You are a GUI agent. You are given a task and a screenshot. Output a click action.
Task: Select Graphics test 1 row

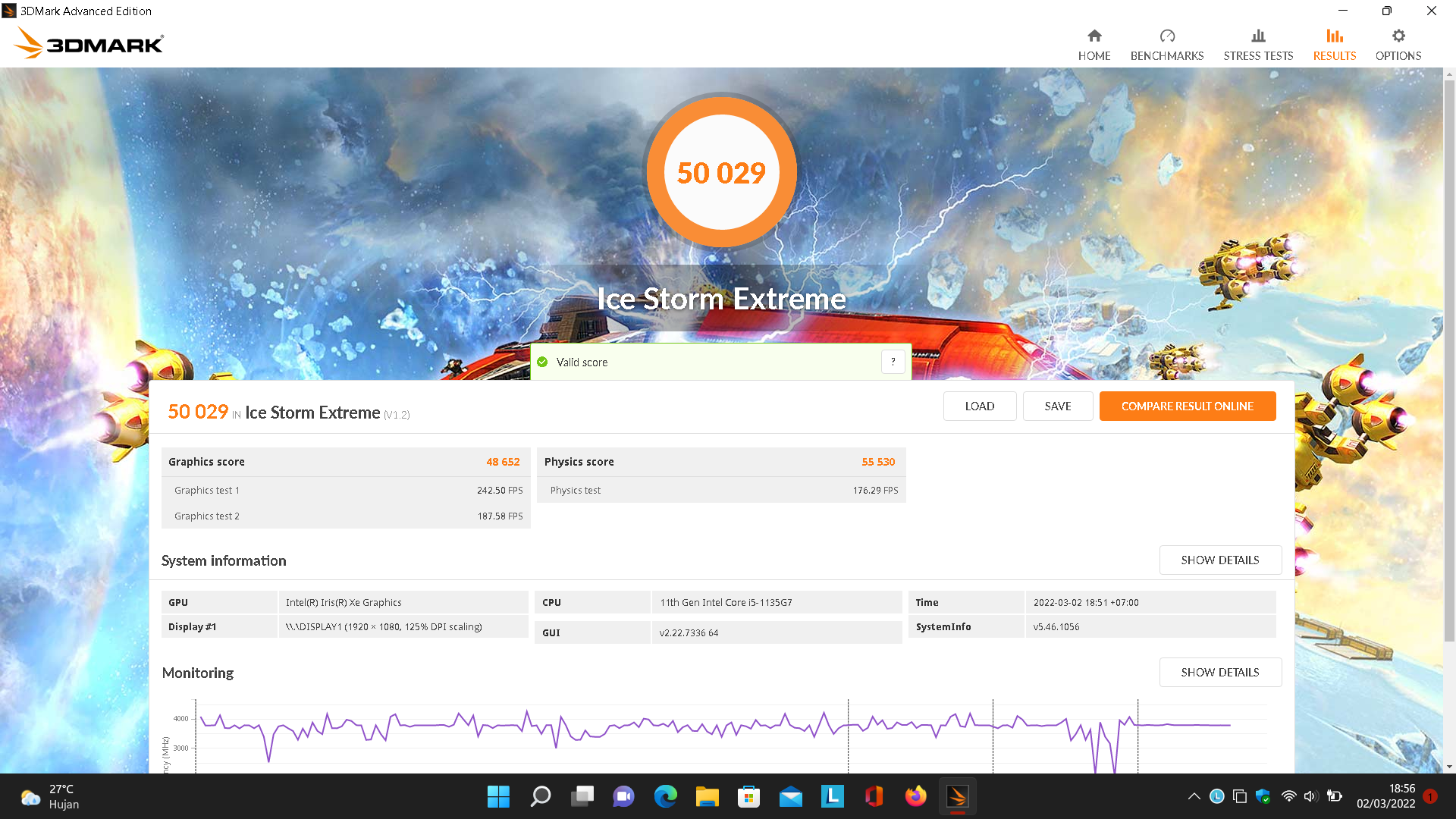346,490
